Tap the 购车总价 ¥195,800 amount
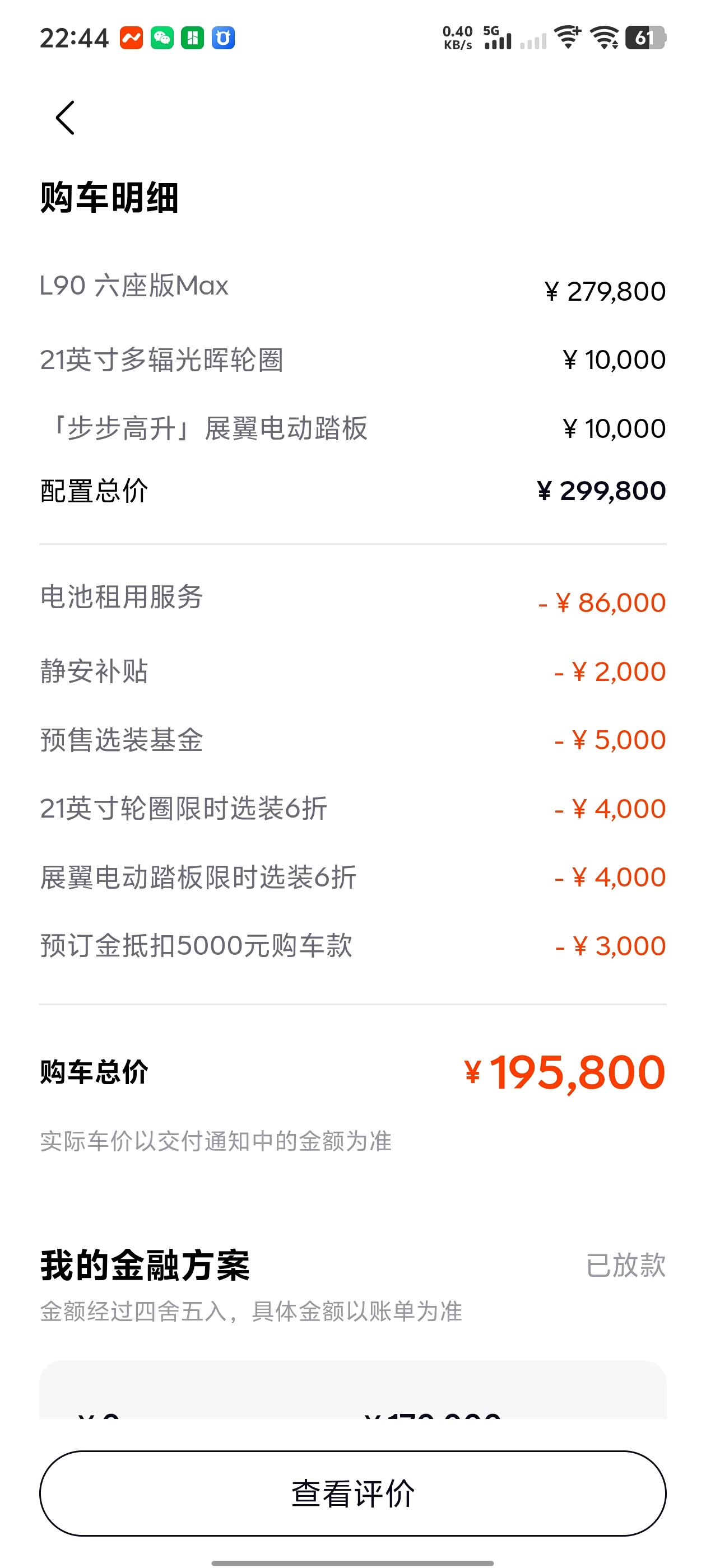 [564, 1072]
